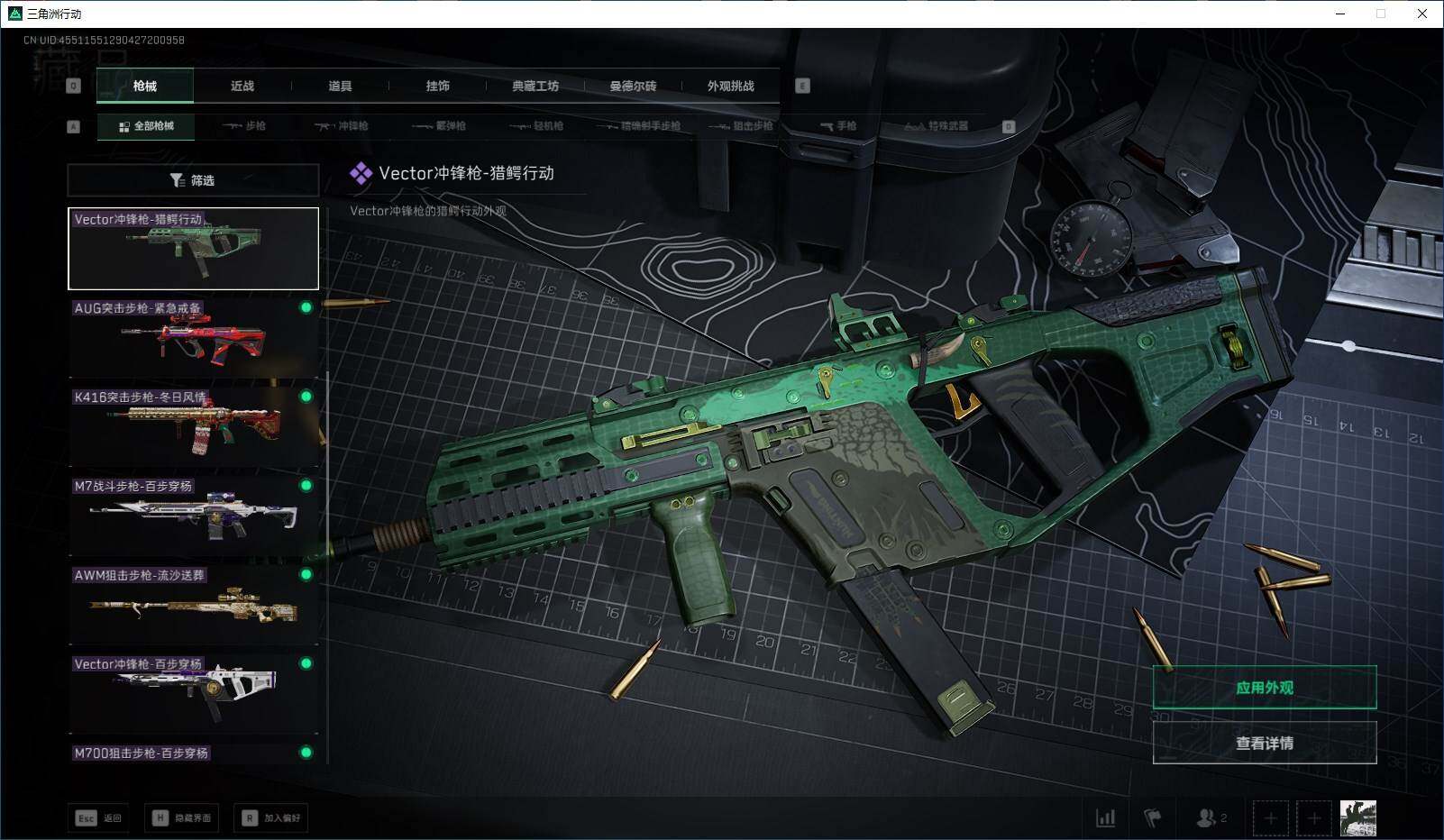Open the statistics bar chart icon

pyautogui.click(x=1105, y=817)
